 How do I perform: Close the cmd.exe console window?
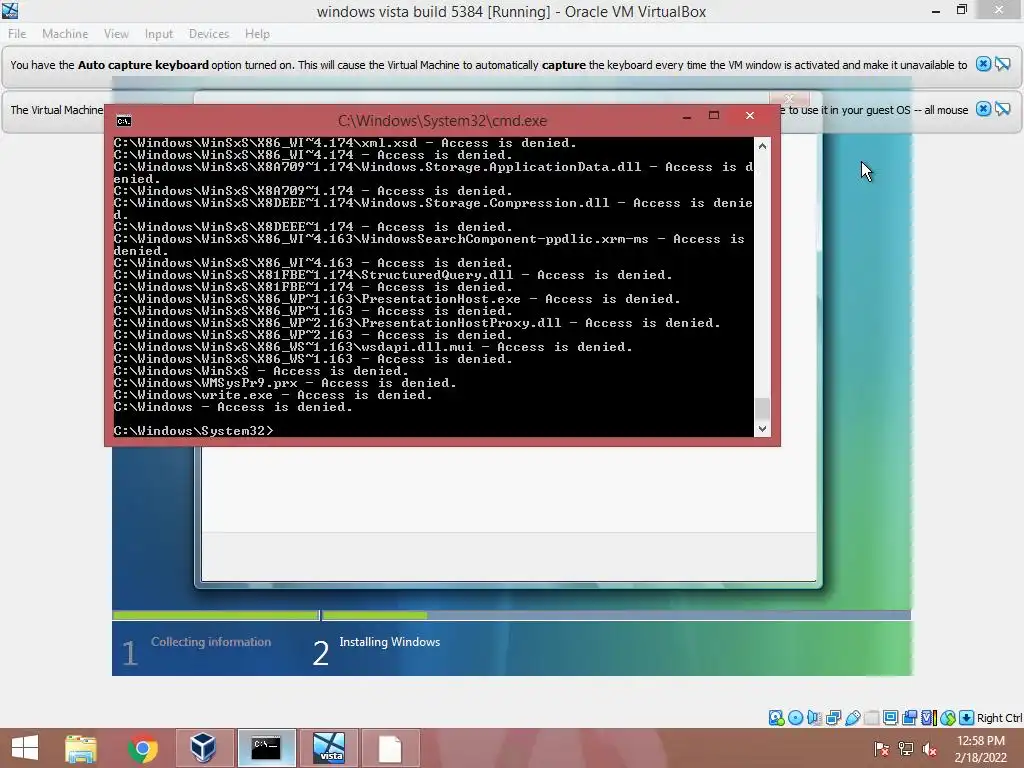(x=750, y=116)
